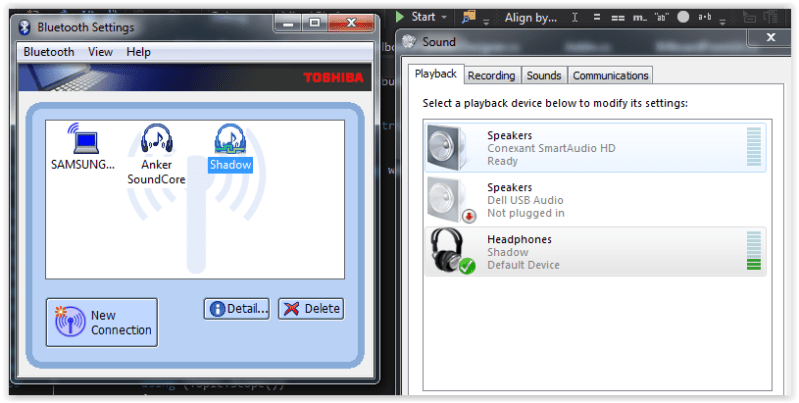This screenshot has width=799, height=403.
Task: Click the Start debug button label
Action: click(x=423, y=17)
